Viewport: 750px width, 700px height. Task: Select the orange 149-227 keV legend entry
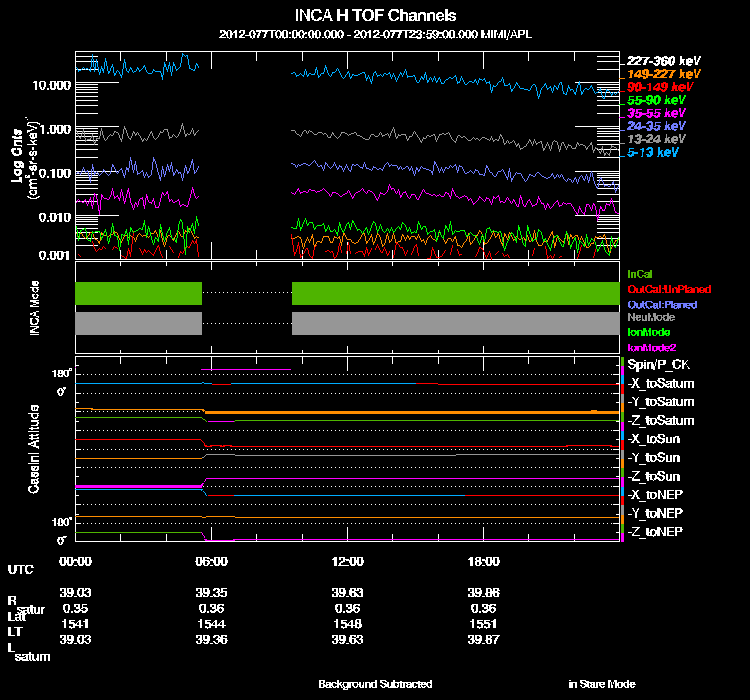(658, 74)
